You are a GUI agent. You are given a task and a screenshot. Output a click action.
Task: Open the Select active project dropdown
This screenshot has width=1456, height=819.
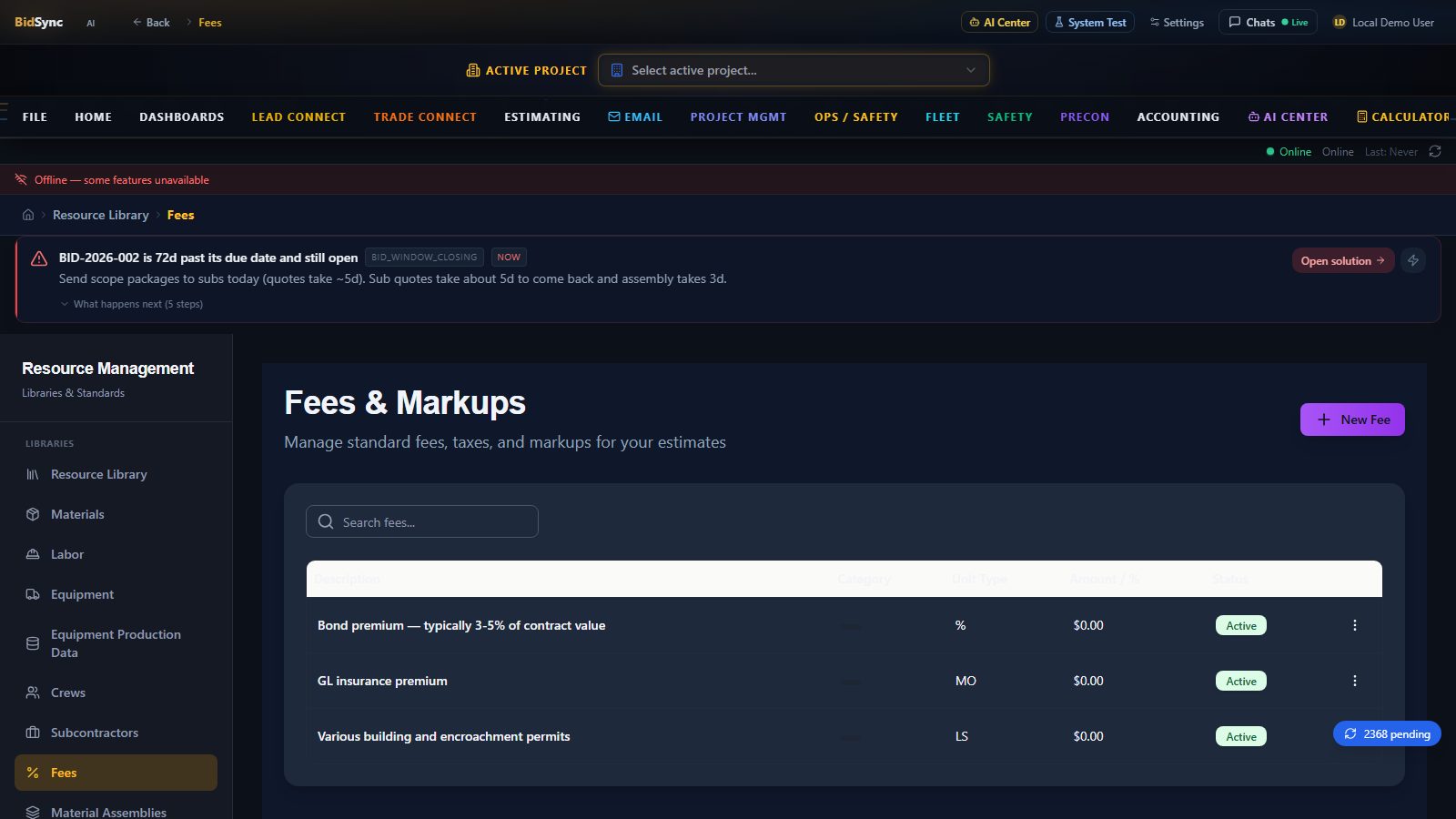click(x=794, y=70)
